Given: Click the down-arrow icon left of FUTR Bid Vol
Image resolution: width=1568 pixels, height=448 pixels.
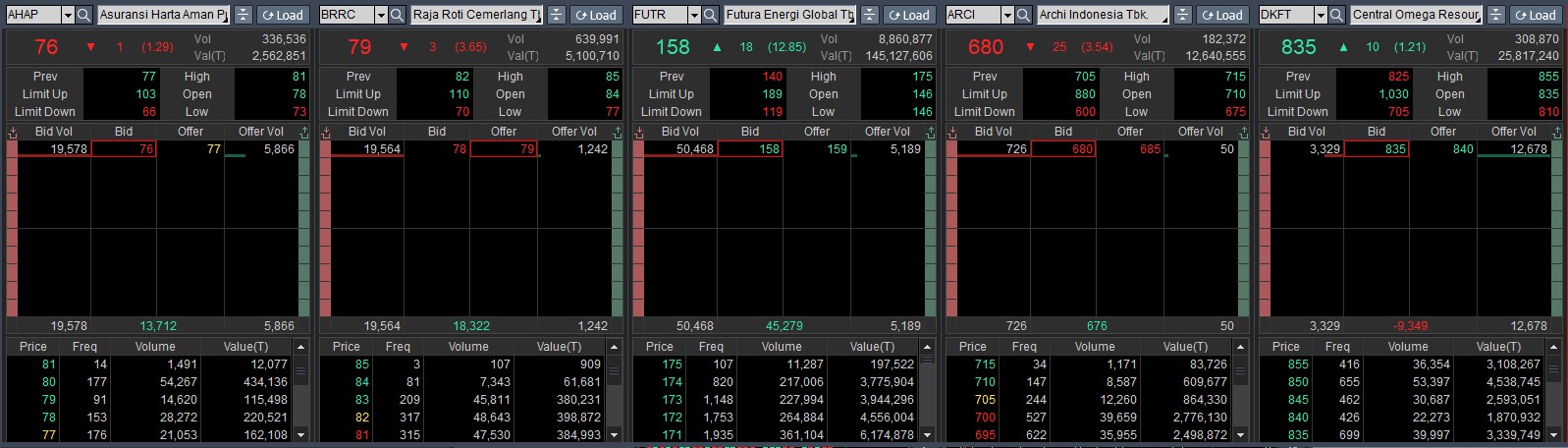Looking at the screenshot, I should [x=639, y=132].
